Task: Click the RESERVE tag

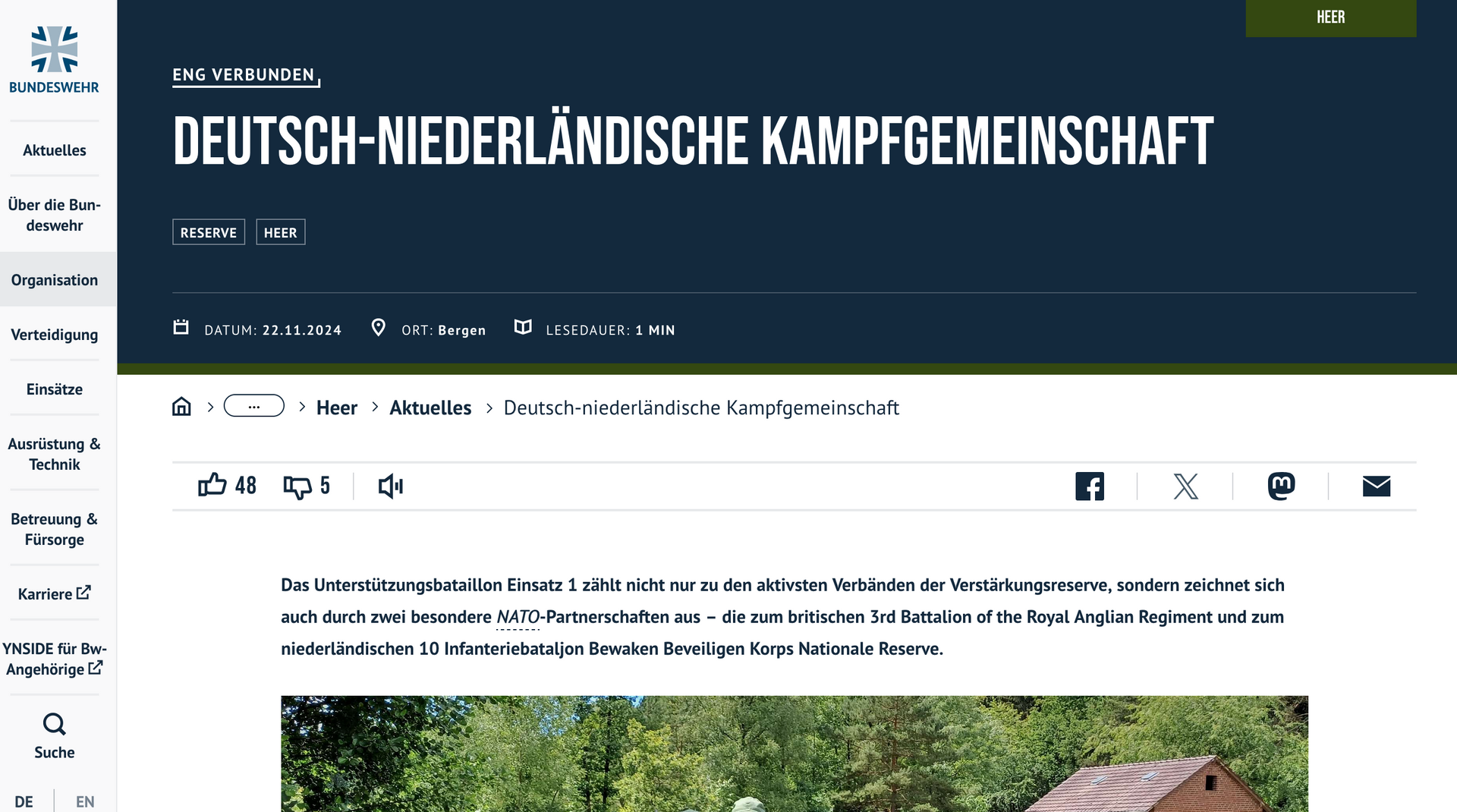Action: click(x=209, y=232)
